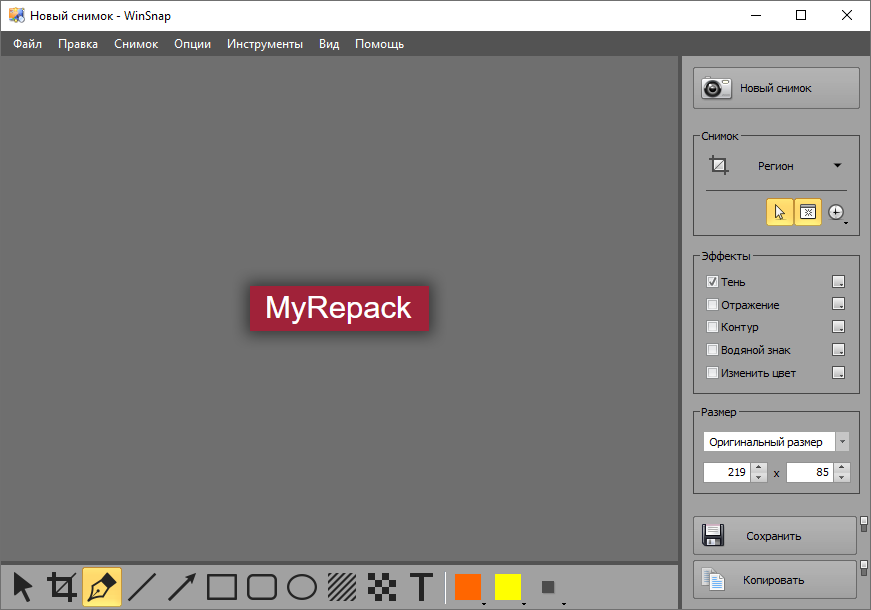The height and width of the screenshot is (610, 871).
Task: Open the Снимок menu
Action: 136,44
